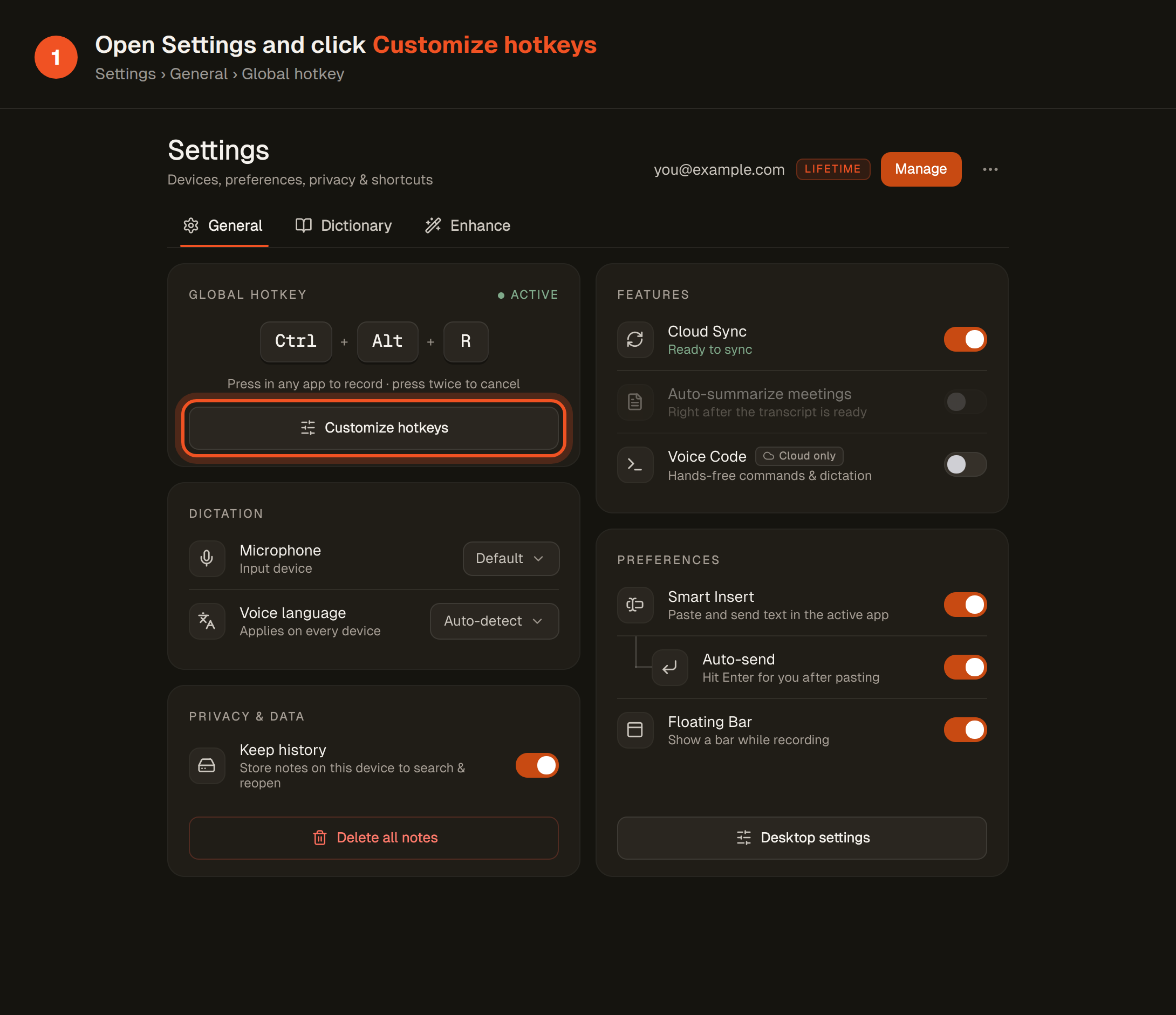Click the gear icon on General tab
The image size is (1176, 1015).
[x=192, y=225]
